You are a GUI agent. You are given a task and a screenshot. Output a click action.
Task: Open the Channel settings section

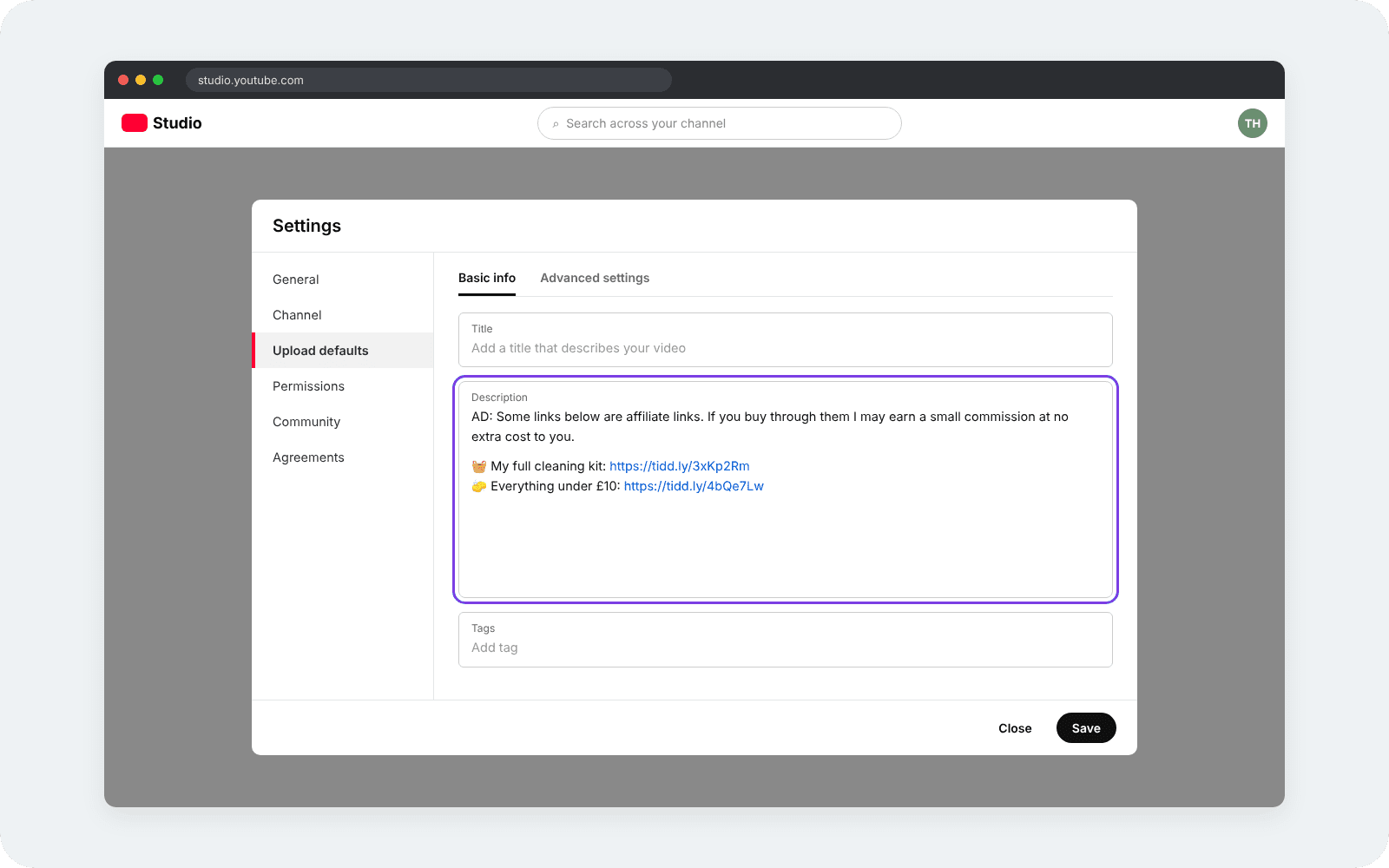pos(343,315)
